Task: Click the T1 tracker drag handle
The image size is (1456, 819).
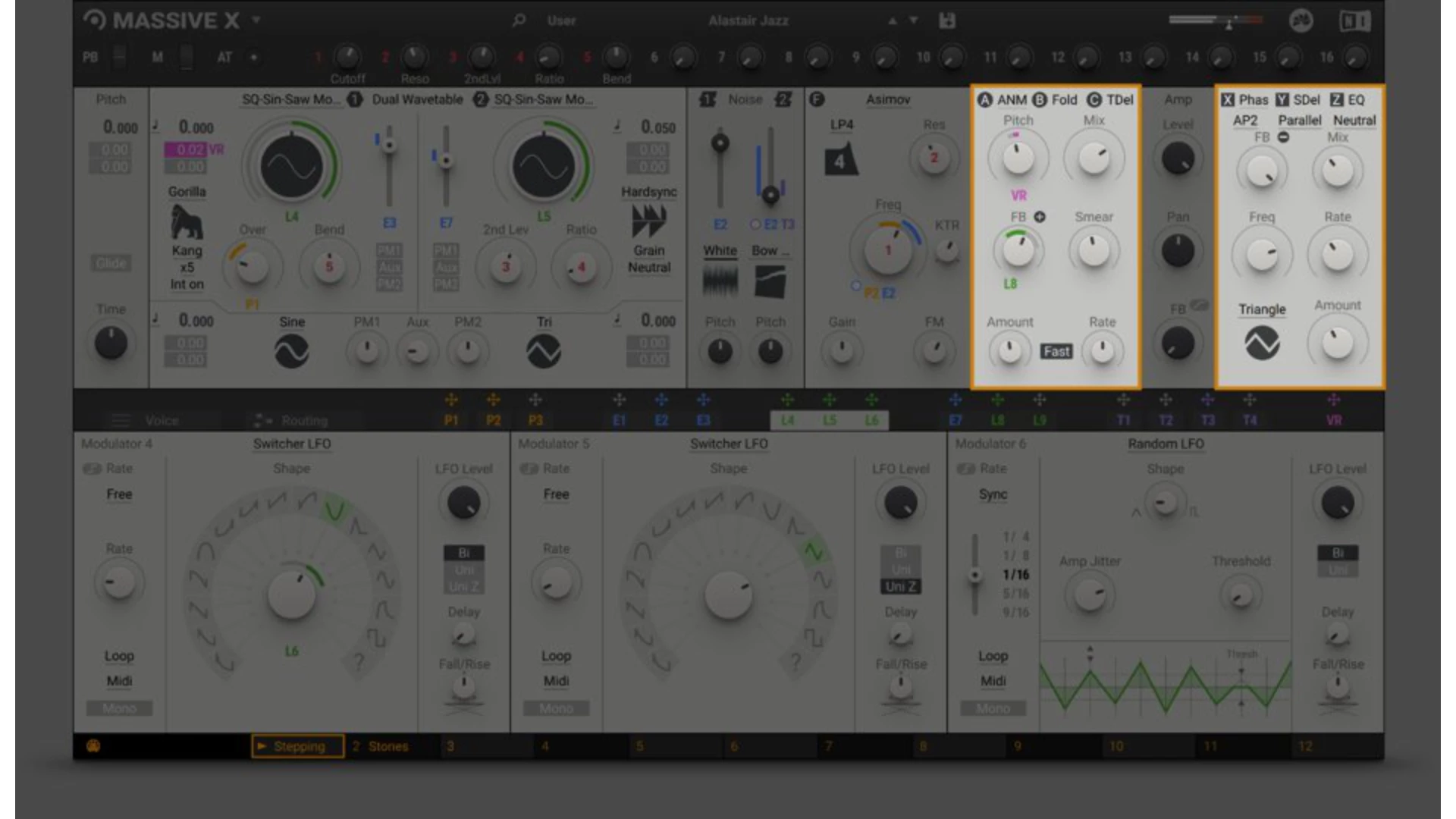Action: [x=1124, y=400]
